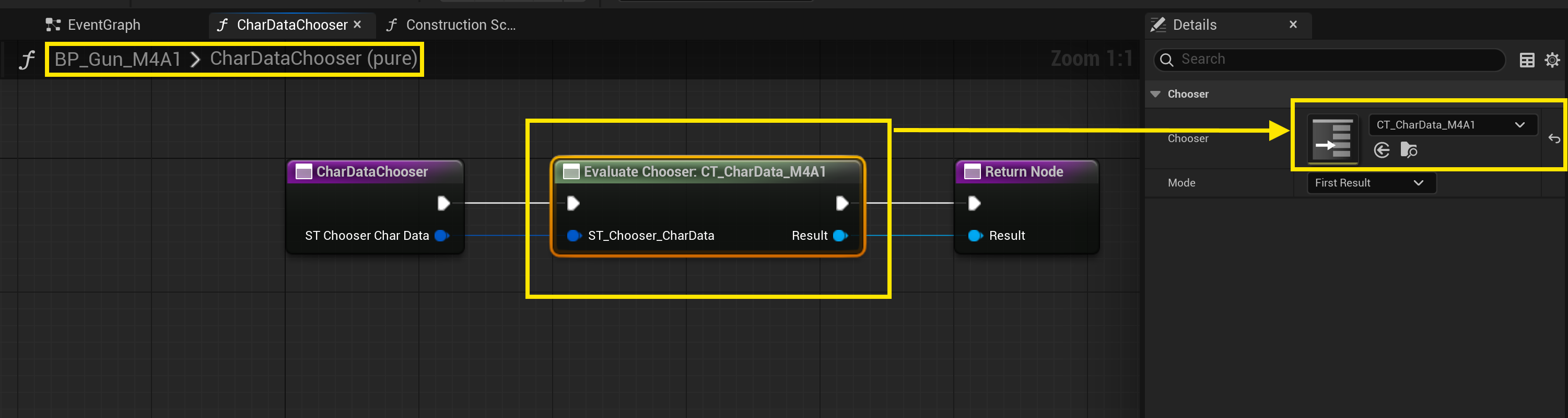The width and height of the screenshot is (1568, 418).
Task: Click the function icon beside breadcrumb
Action: 26,60
